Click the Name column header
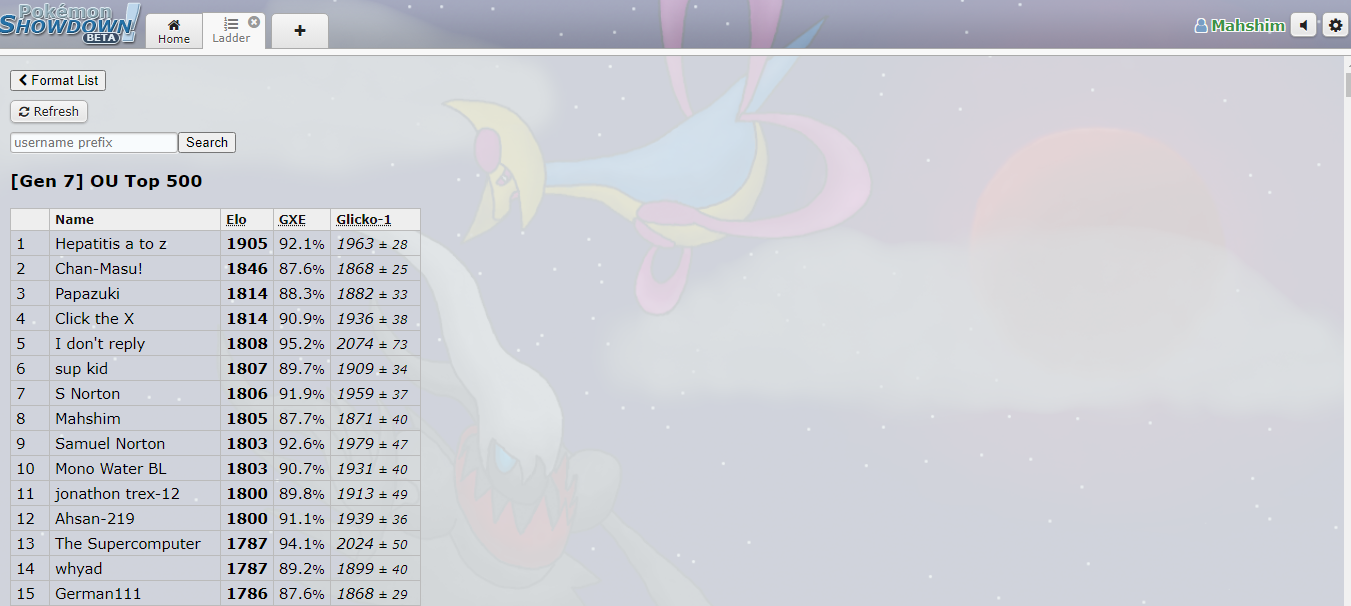This screenshot has width=1351, height=606. click(75, 219)
